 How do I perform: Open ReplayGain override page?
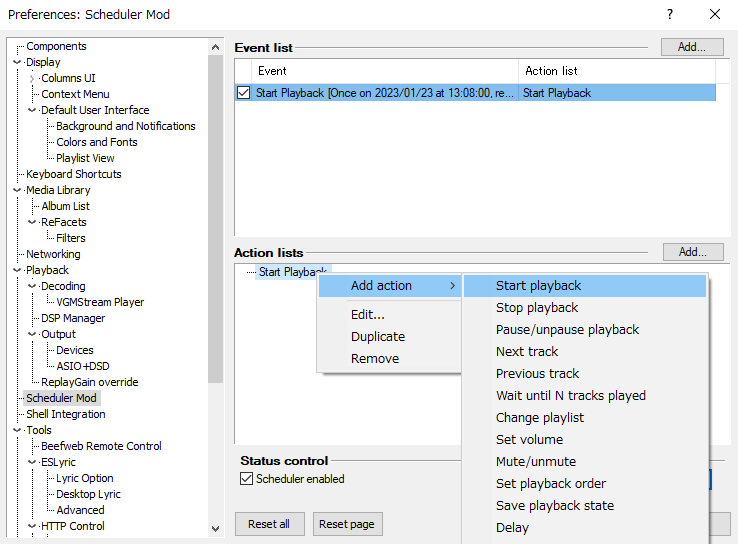click(x=89, y=382)
